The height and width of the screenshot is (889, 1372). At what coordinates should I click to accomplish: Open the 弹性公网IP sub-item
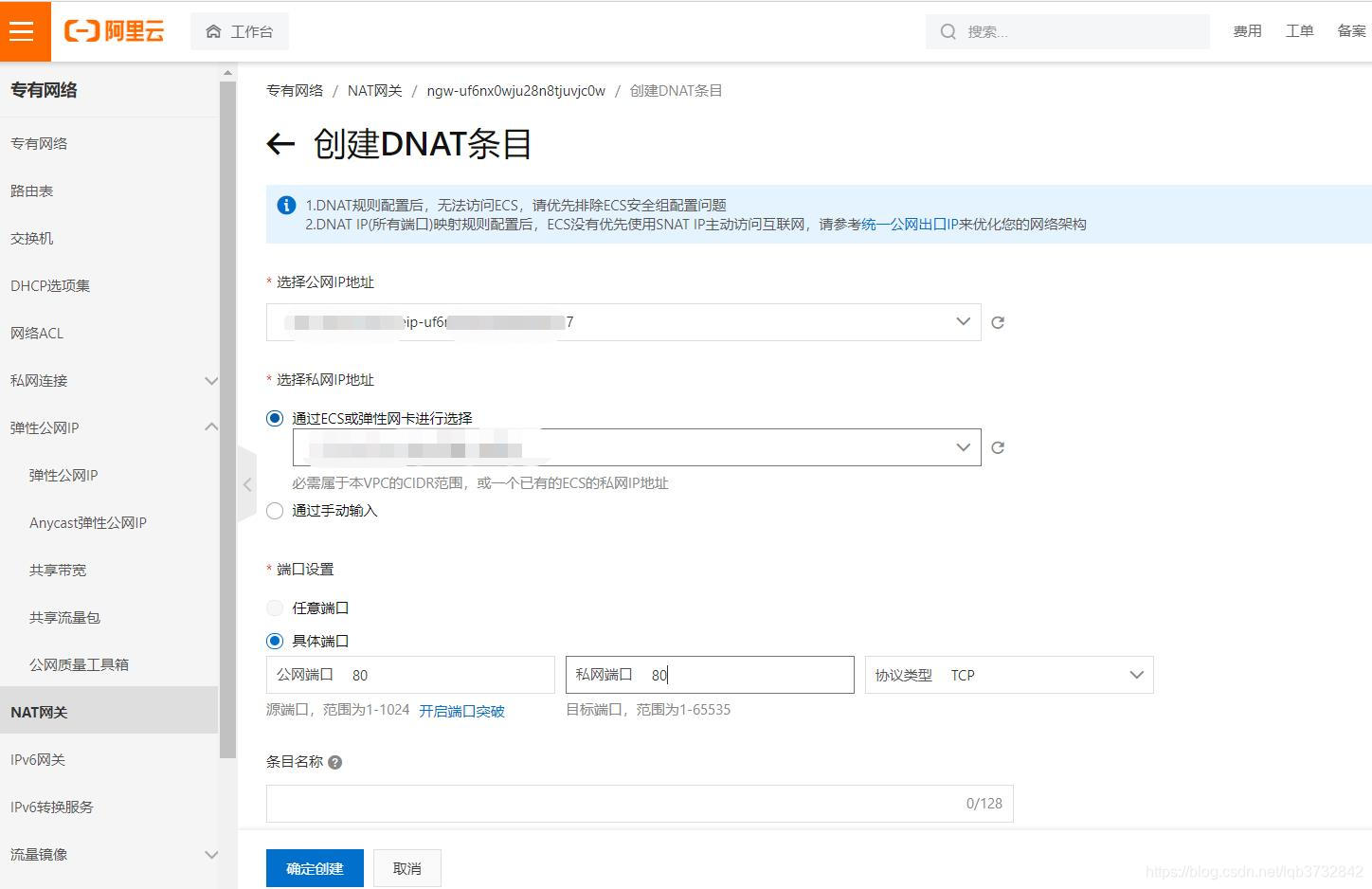click(x=63, y=475)
